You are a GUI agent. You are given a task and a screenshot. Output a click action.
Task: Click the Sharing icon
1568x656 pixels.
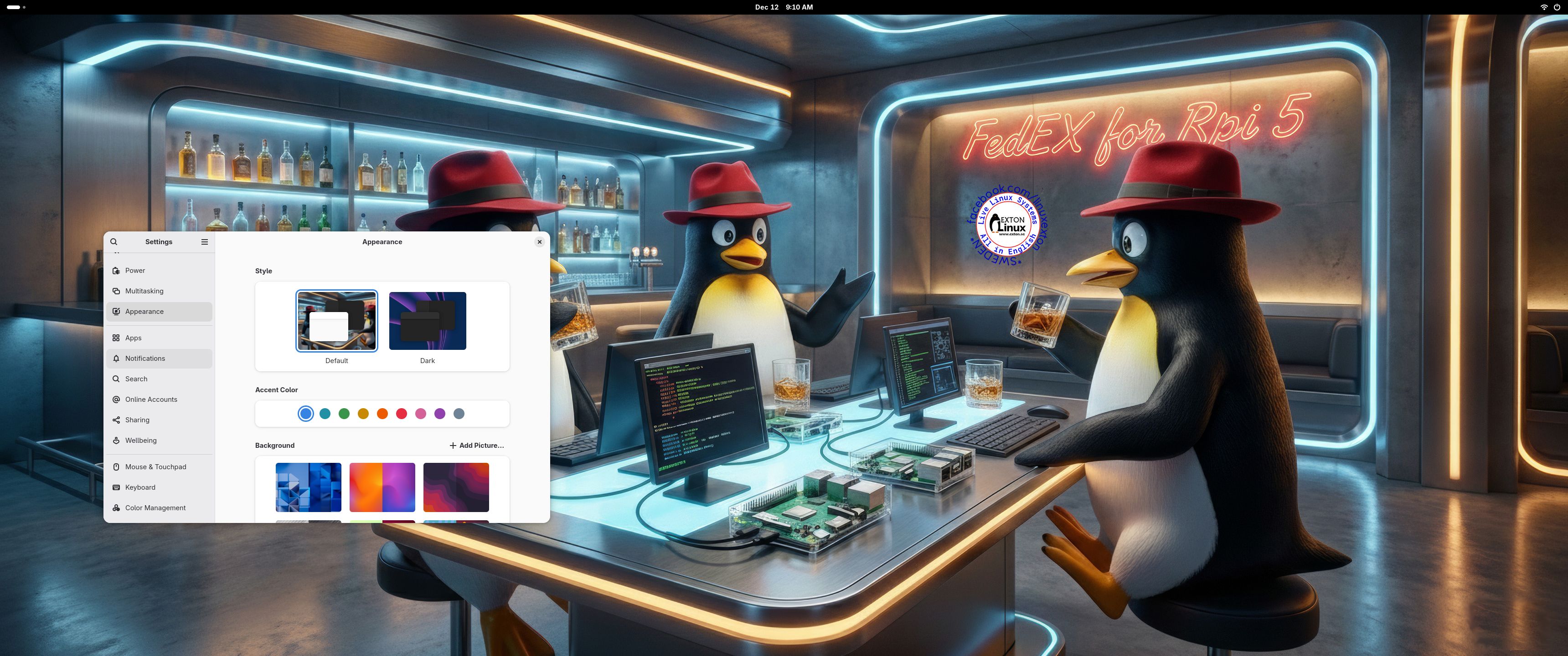click(116, 420)
